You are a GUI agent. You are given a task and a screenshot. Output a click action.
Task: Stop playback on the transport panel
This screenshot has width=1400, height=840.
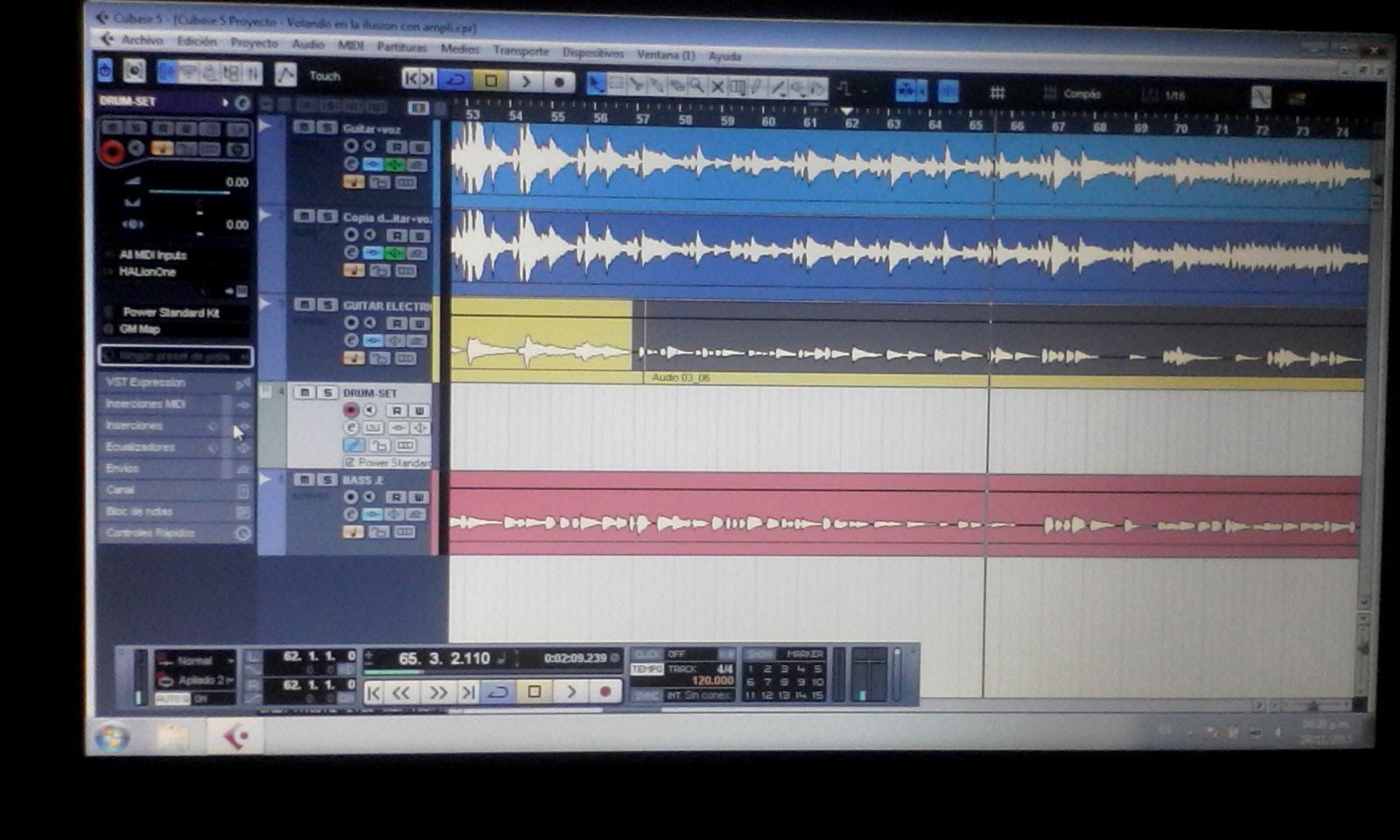[534, 692]
